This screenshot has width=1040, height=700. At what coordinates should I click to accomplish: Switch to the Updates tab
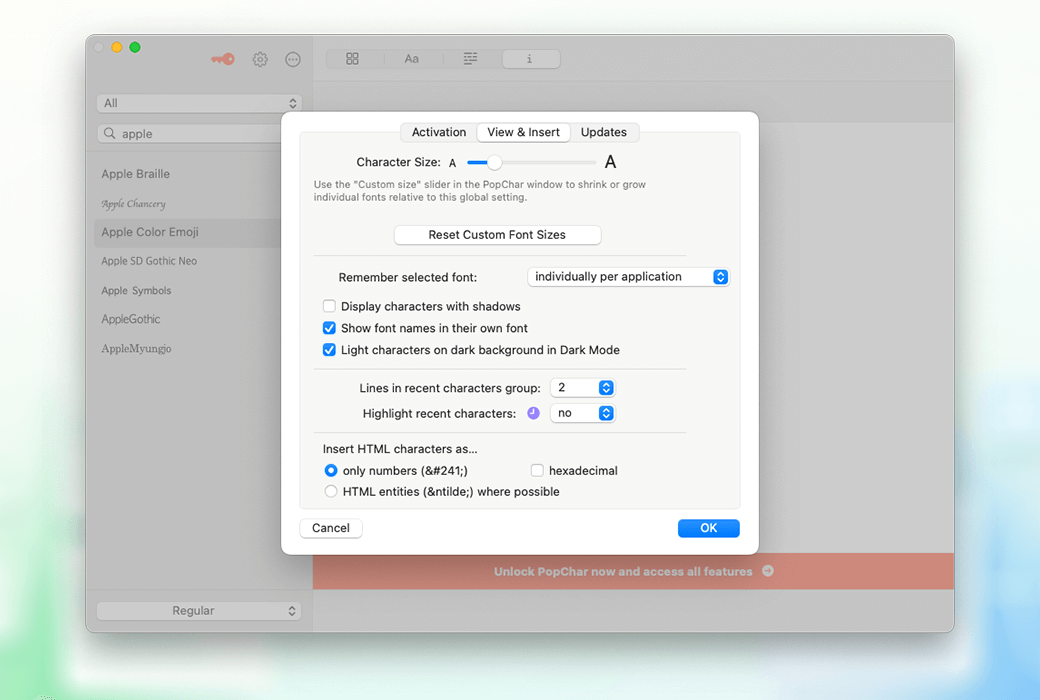point(604,132)
